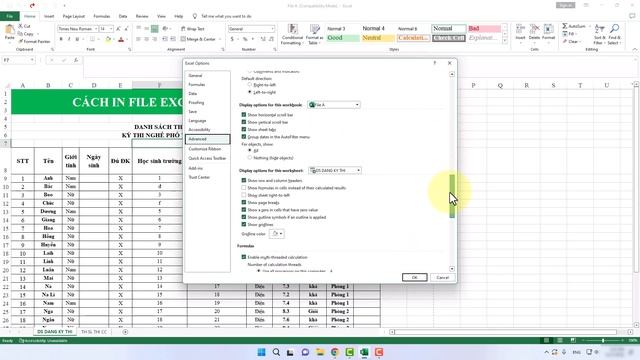Click the Accounting dollar format icon
Screen dimensions: 640x360
coord(232,39)
